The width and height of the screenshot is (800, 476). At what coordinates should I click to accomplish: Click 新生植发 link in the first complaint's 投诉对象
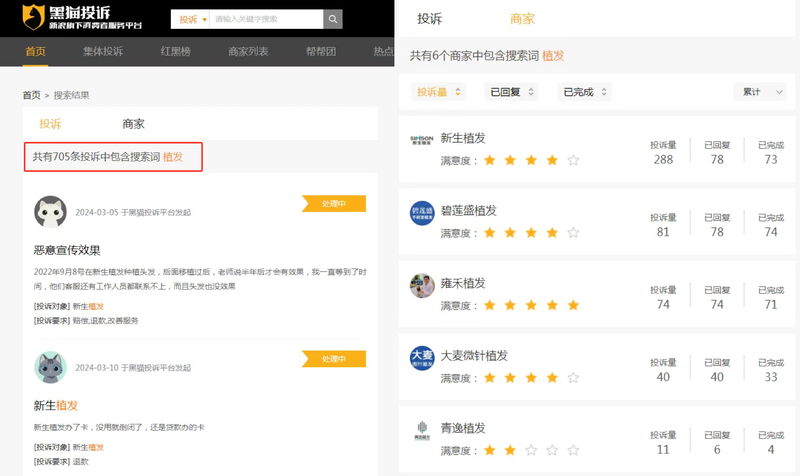[88, 306]
